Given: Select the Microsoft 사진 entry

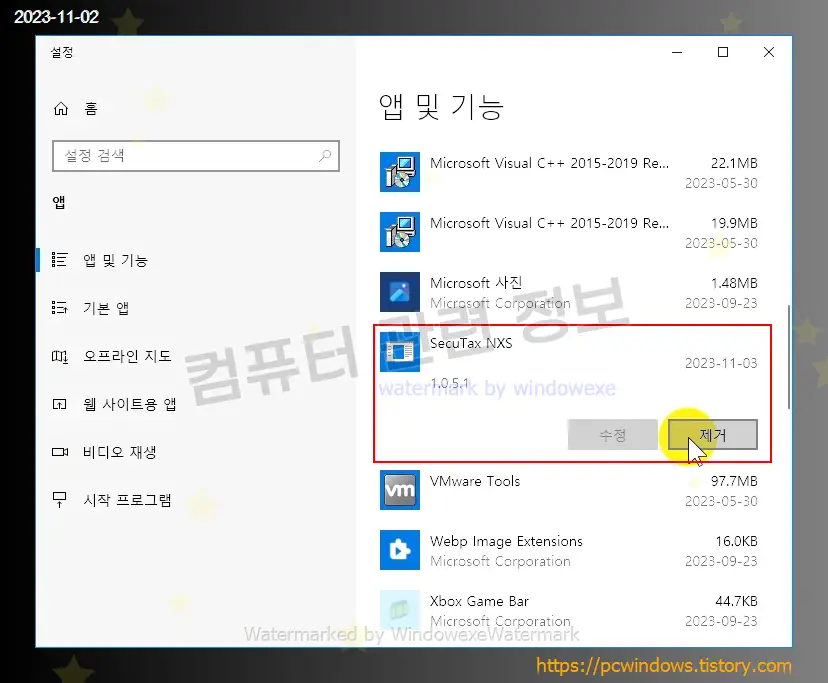Looking at the screenshot, I should (569, 292).
